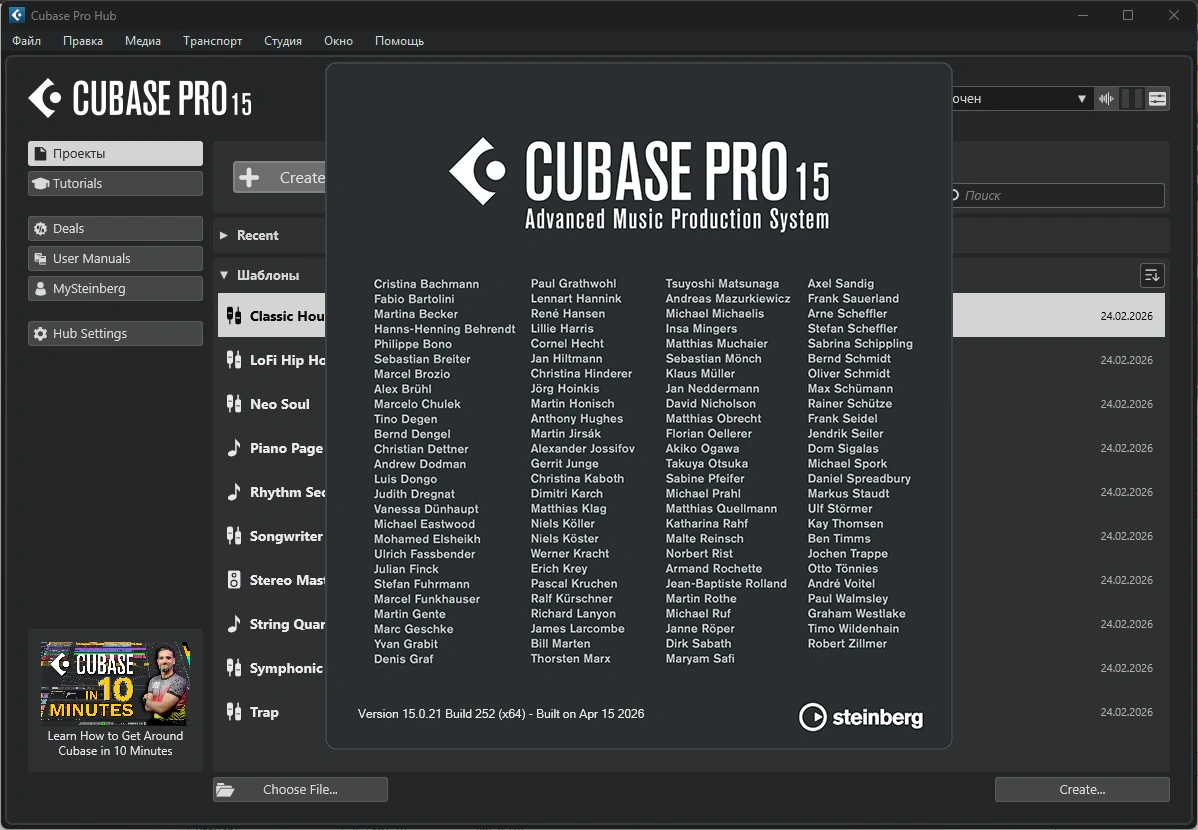Click the Choose File... button

click(x=300, y=789)
